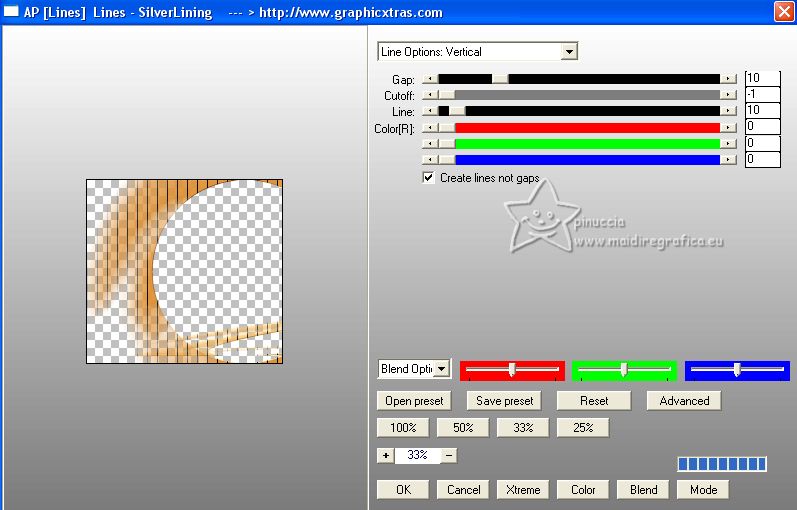Click the blue color slider right arrow
797x510 pixels.
pyautogui.click(x=728, y=160)
